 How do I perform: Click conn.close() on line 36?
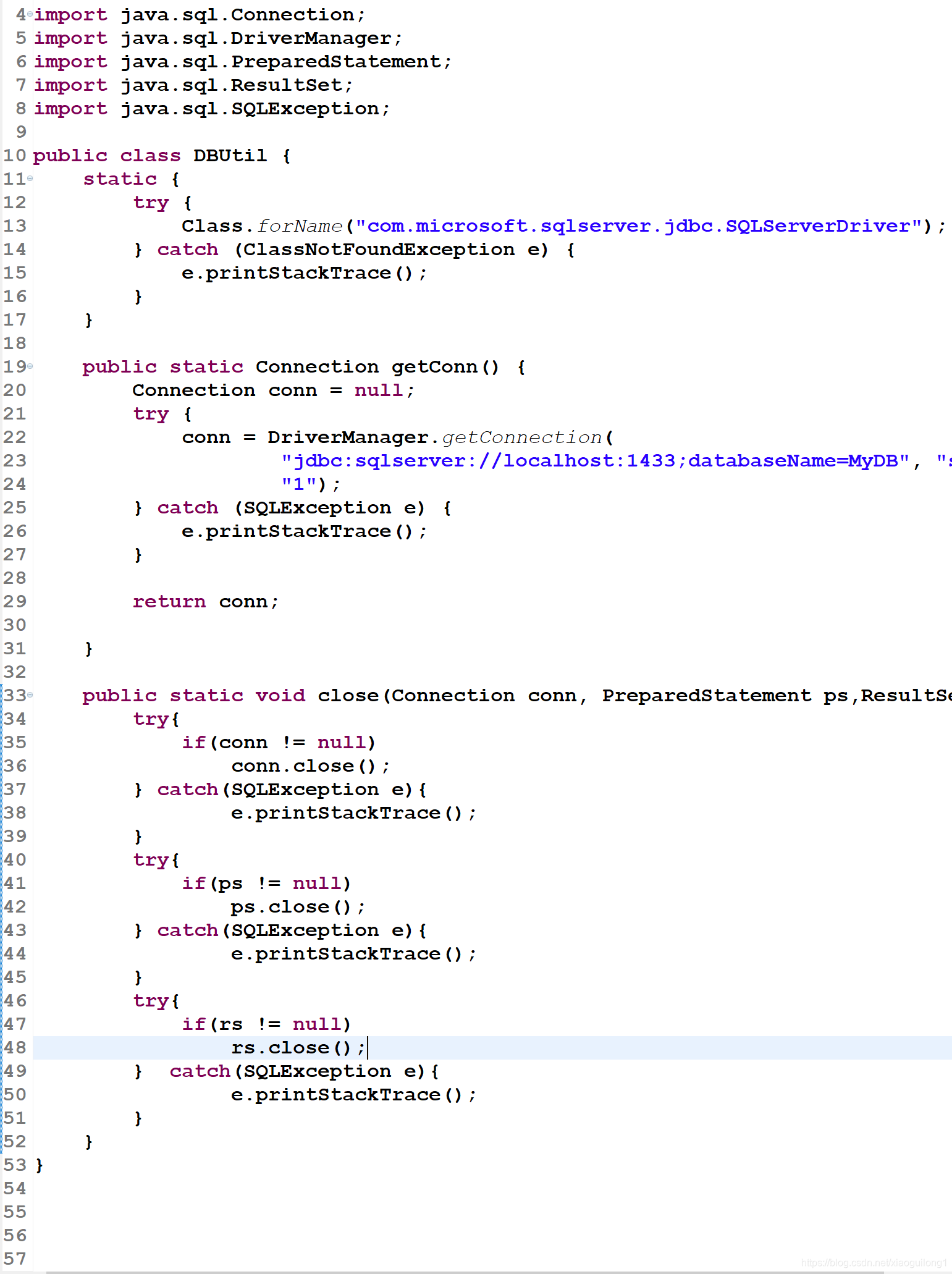coord(311,766)
